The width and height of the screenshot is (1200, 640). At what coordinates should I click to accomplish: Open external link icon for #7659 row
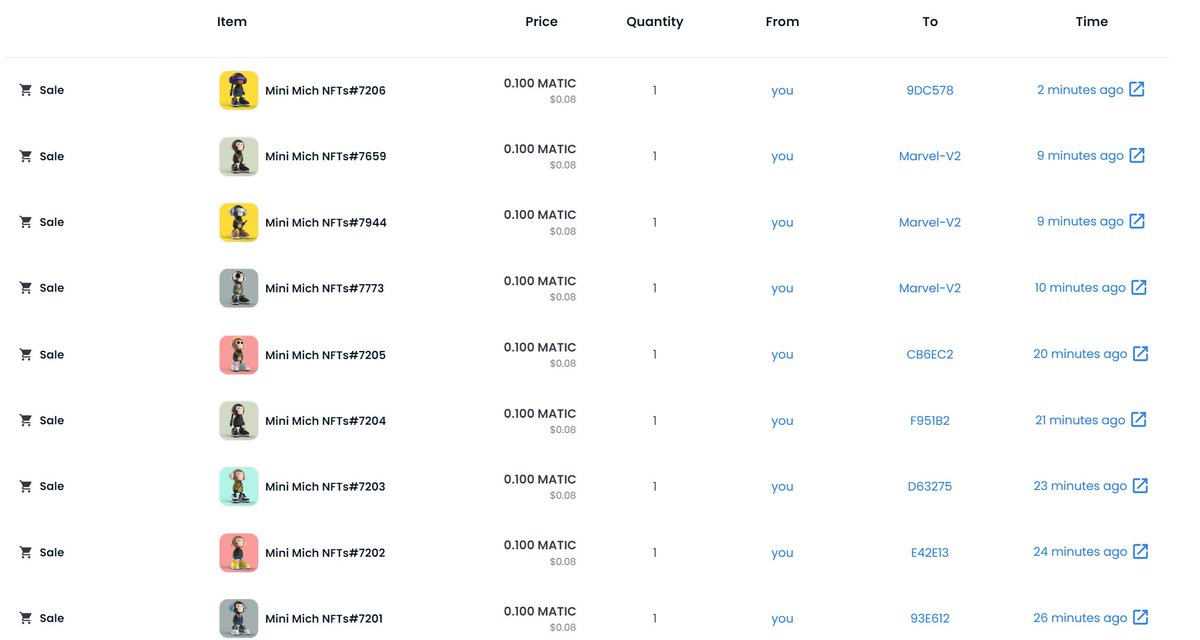coord(1137,155)
